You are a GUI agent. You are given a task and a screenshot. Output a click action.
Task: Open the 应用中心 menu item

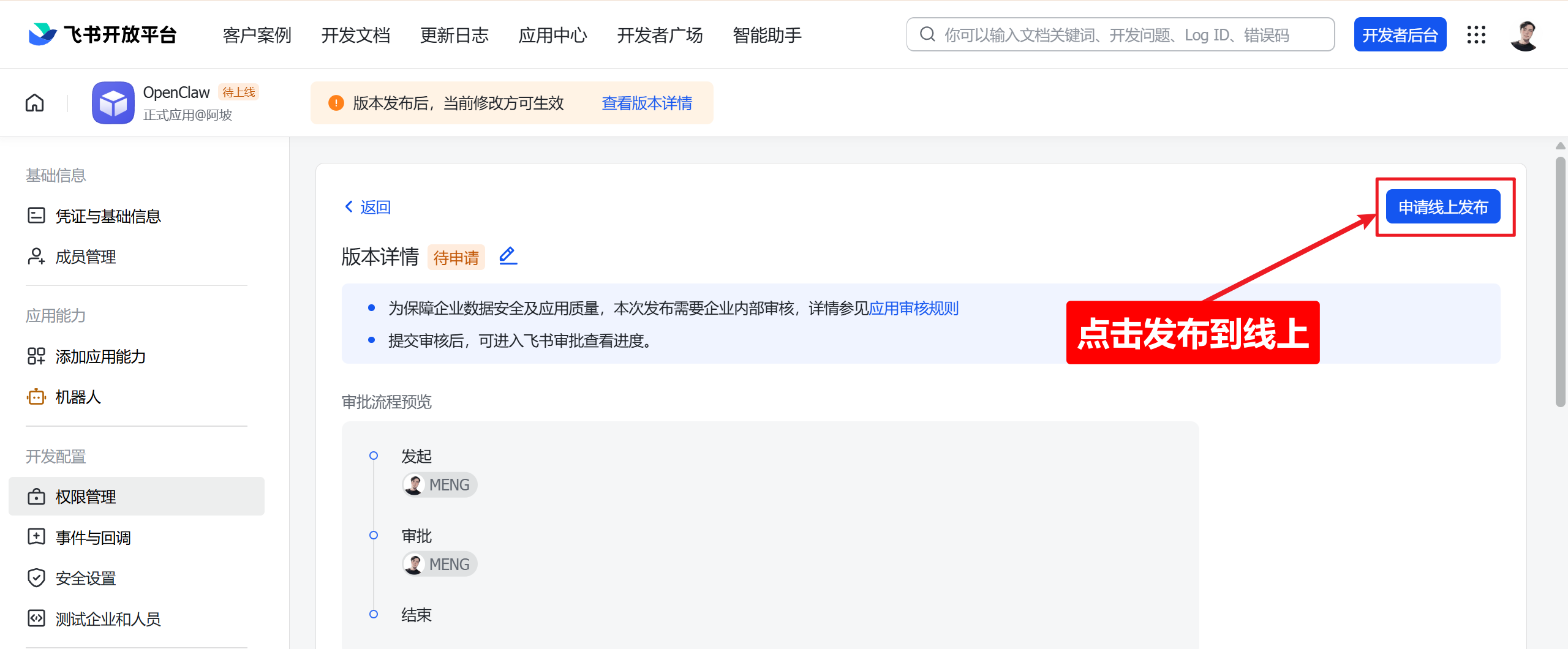[x=552, y=35]
